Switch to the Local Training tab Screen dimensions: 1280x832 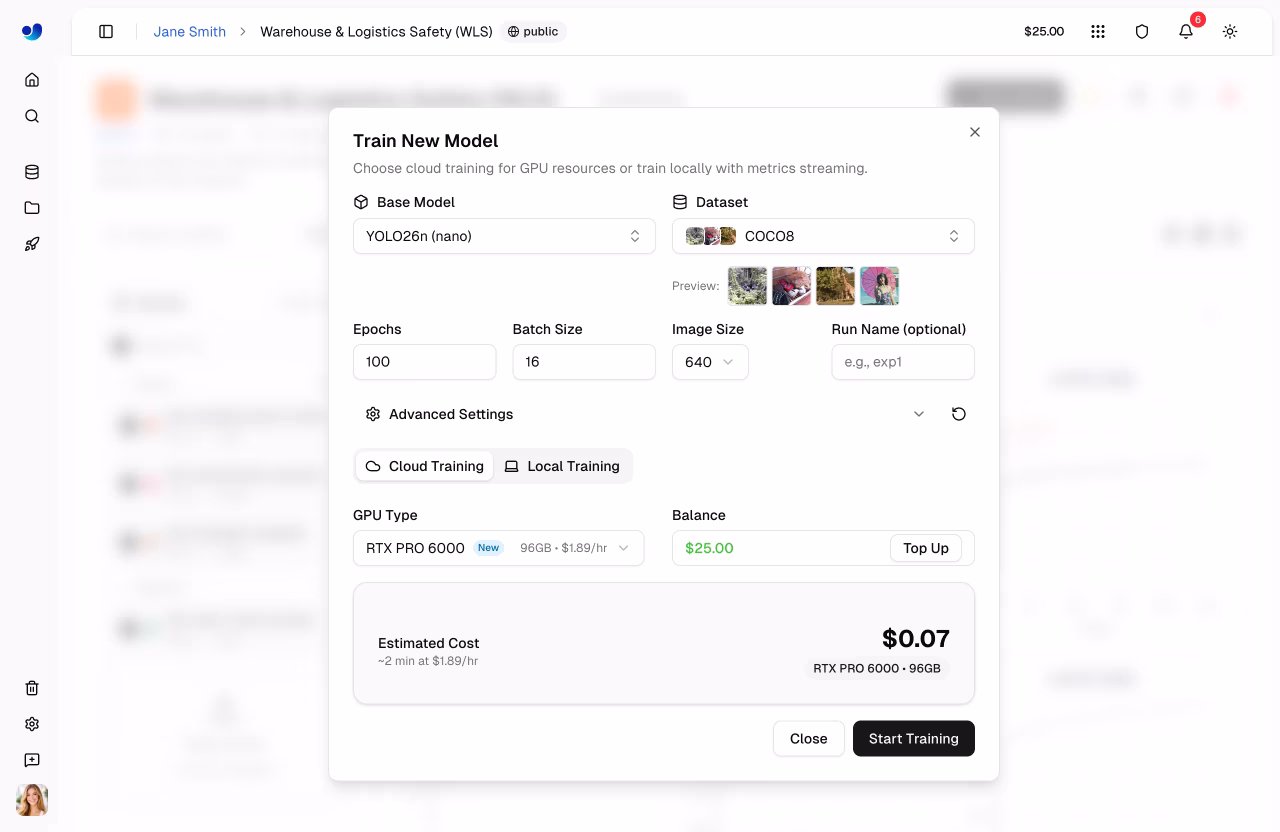click(x=562, y=466)
